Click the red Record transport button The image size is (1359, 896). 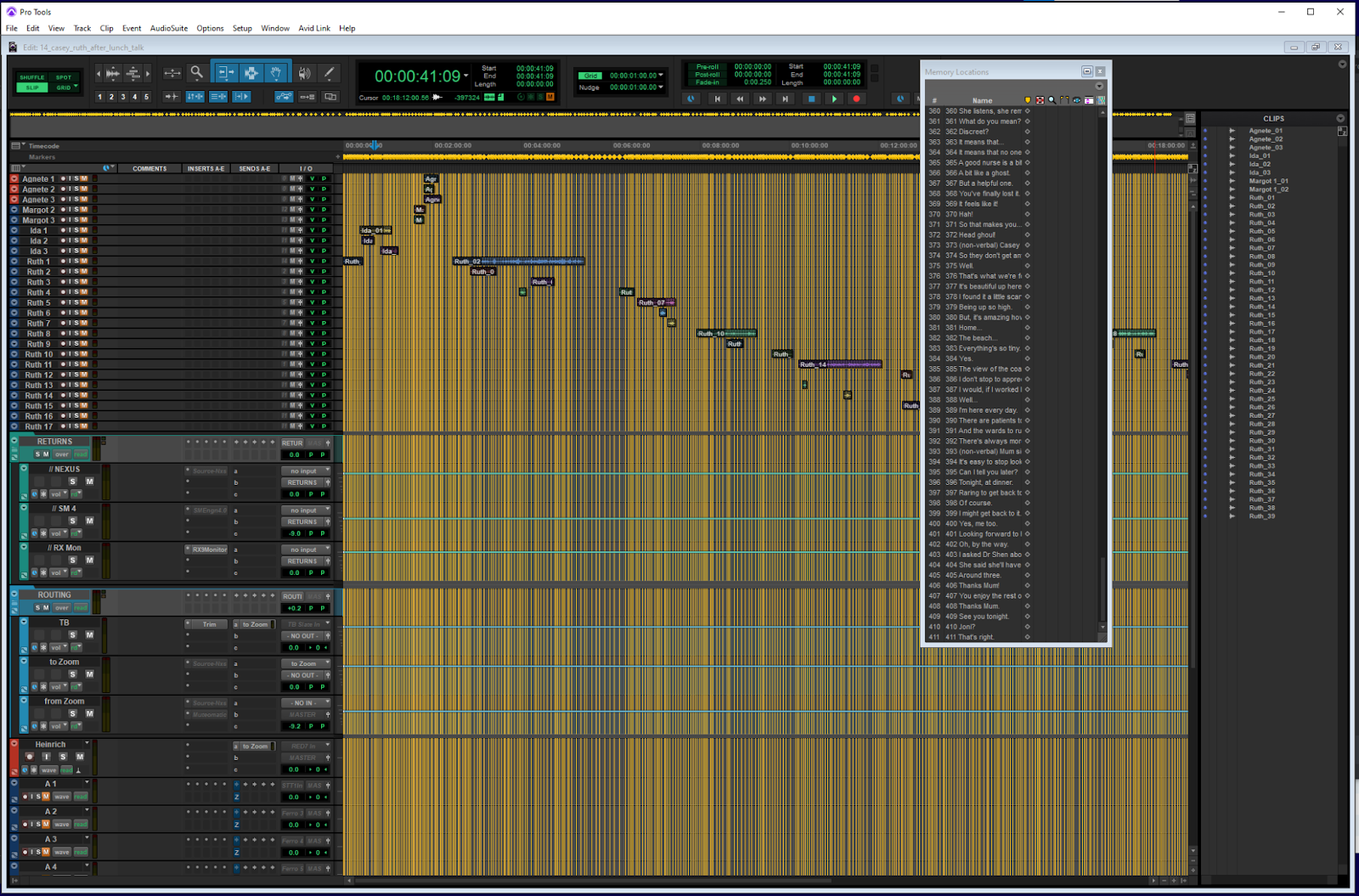point(856,99)
